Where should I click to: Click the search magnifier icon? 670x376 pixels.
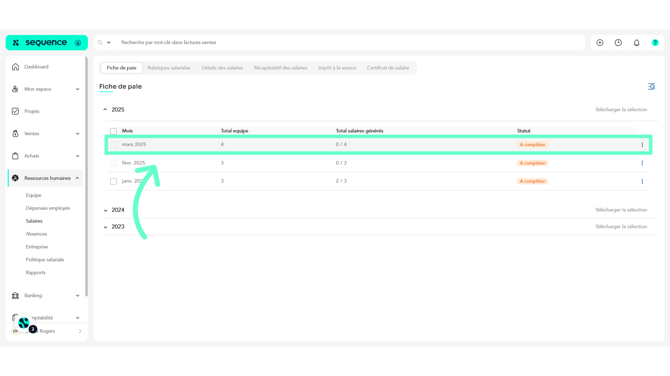click(x=100, y=43)
